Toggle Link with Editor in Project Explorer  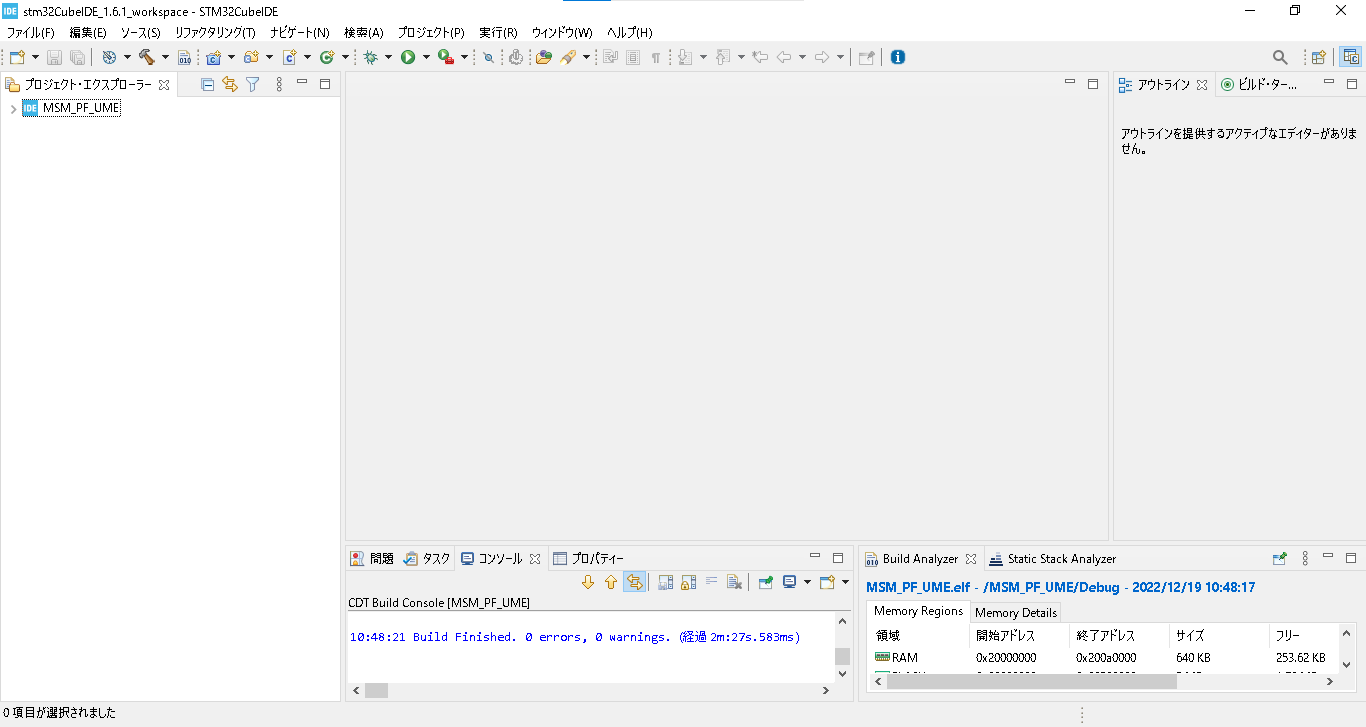pos(230,85)
